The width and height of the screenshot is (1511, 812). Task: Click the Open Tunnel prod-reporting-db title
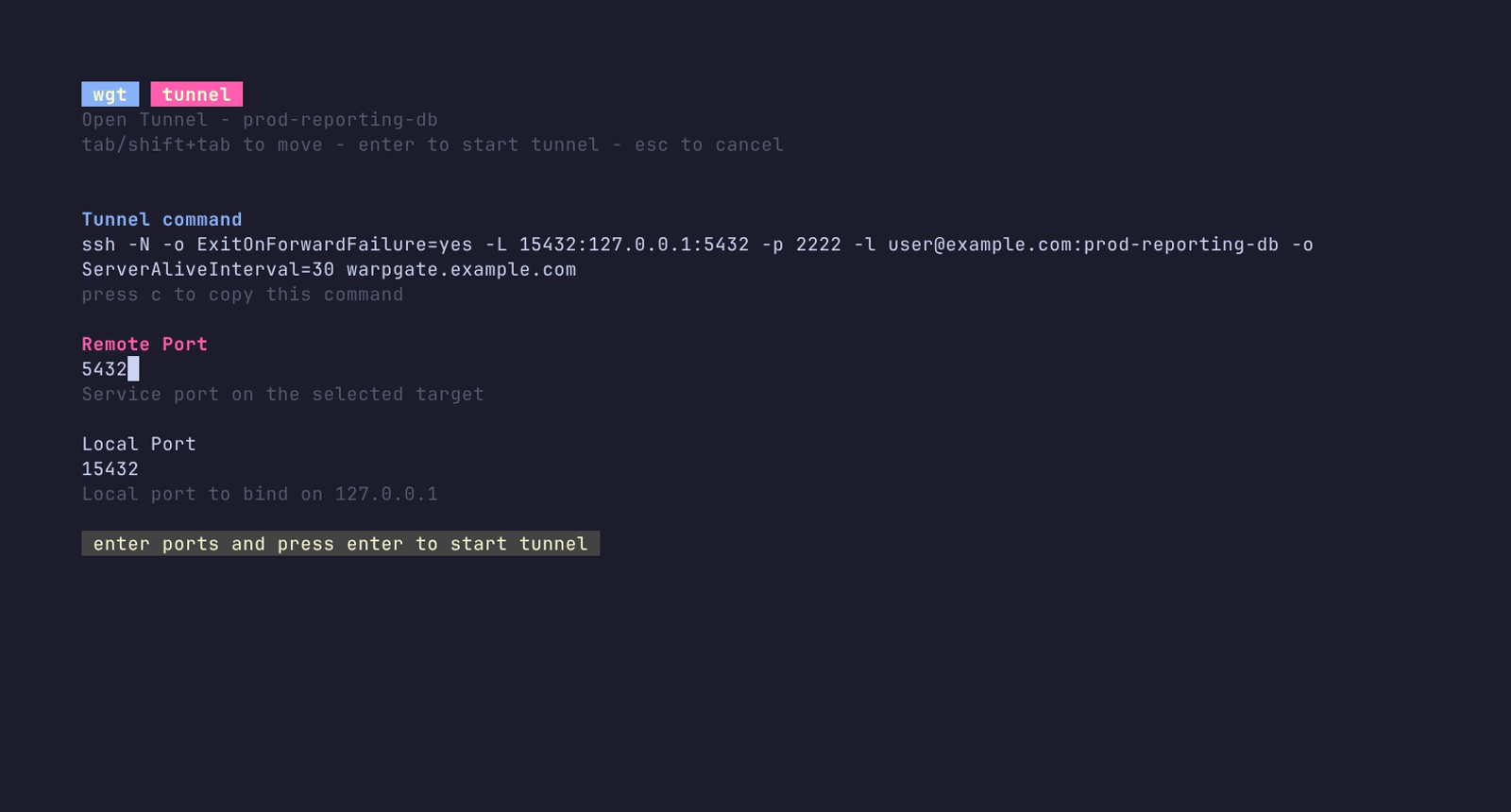(260, 120)
